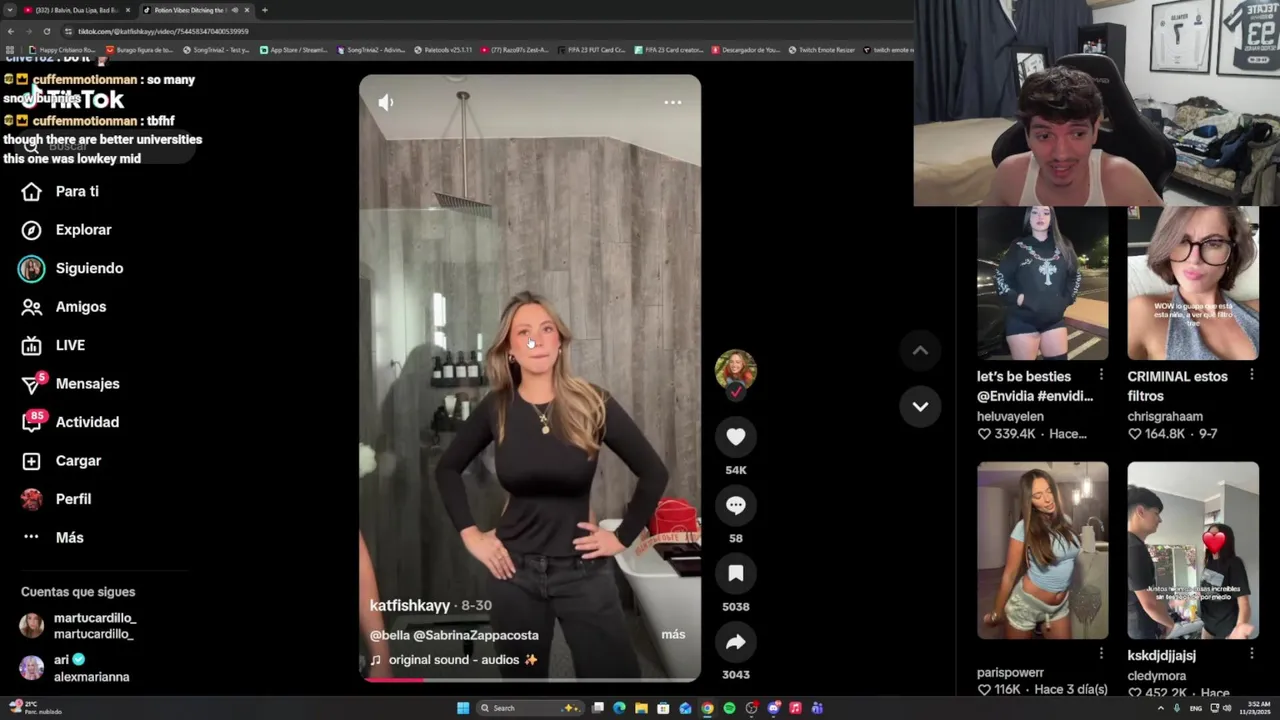Open original sound - audios link

pos(454,660)
